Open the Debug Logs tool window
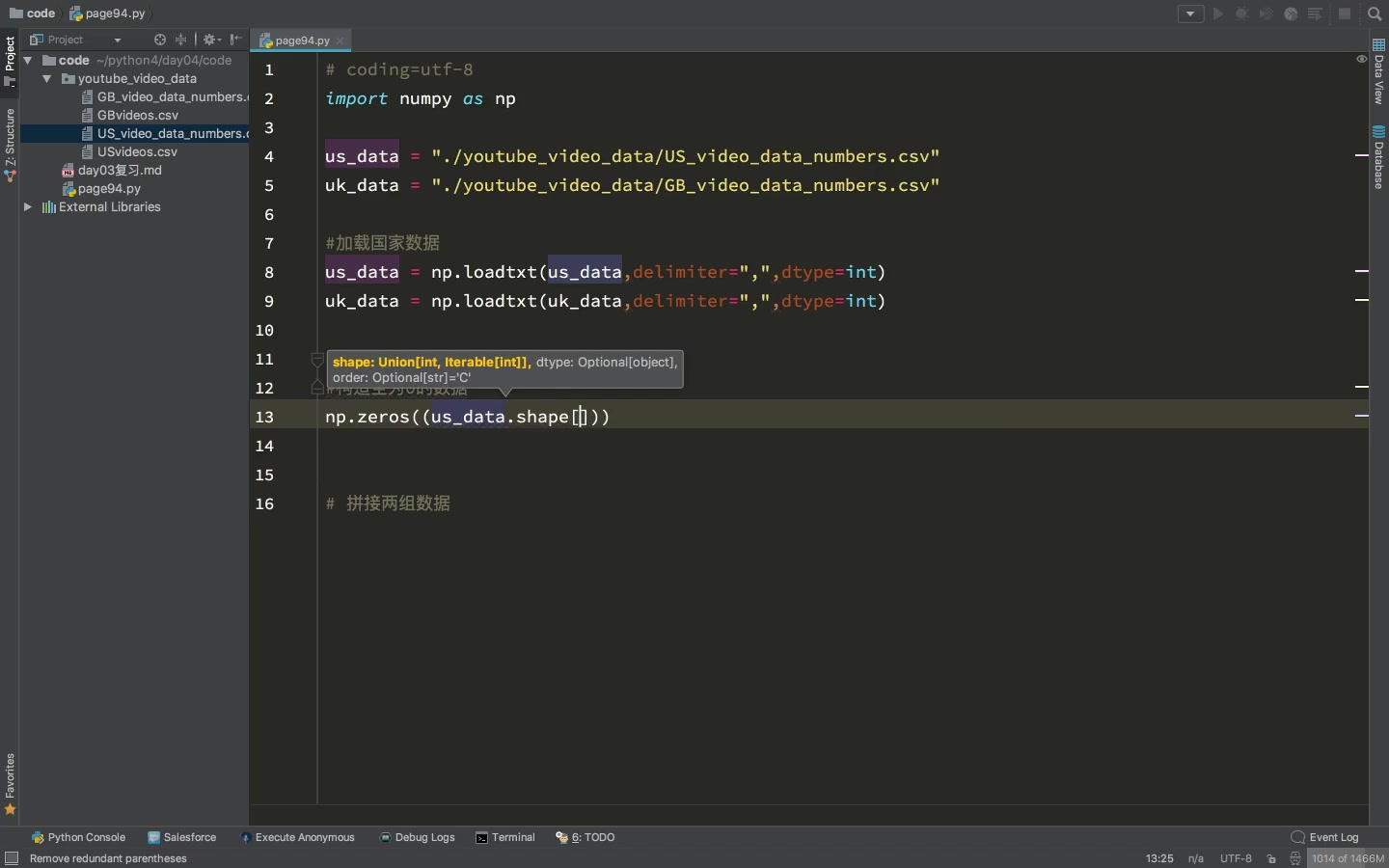Viewport: 1389px width, 868px height. tap(417, 837)
